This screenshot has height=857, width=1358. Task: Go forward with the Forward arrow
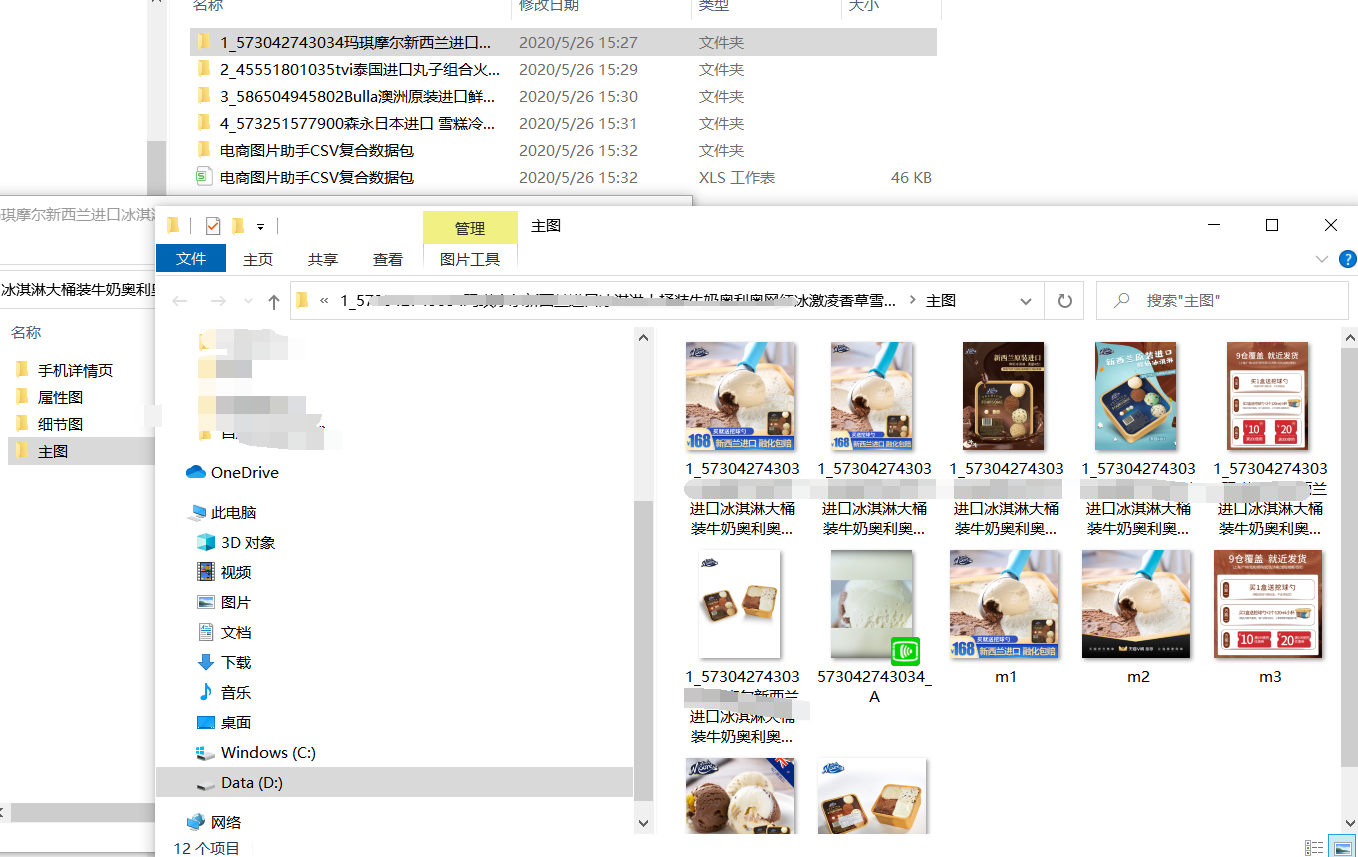click(x=217, y=301)
